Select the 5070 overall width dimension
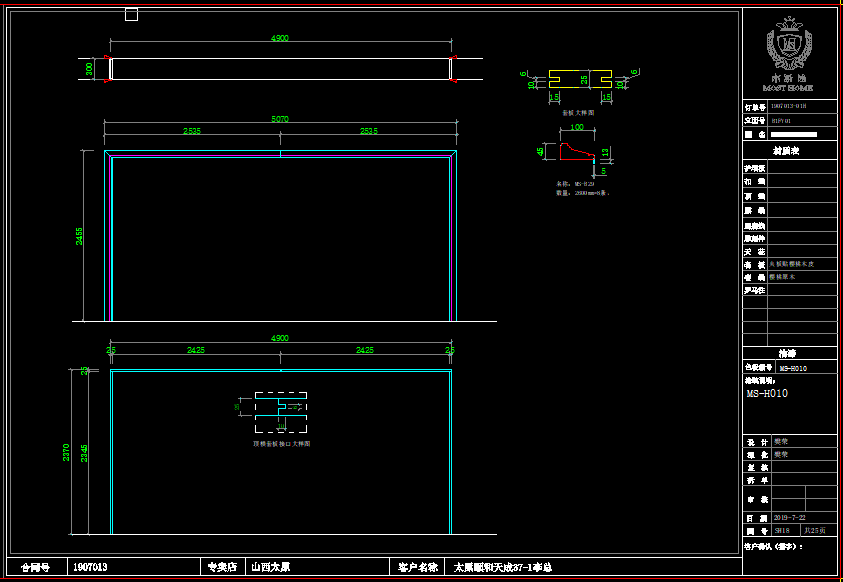Screen dimensions: 843x582 tap(280, 119)
